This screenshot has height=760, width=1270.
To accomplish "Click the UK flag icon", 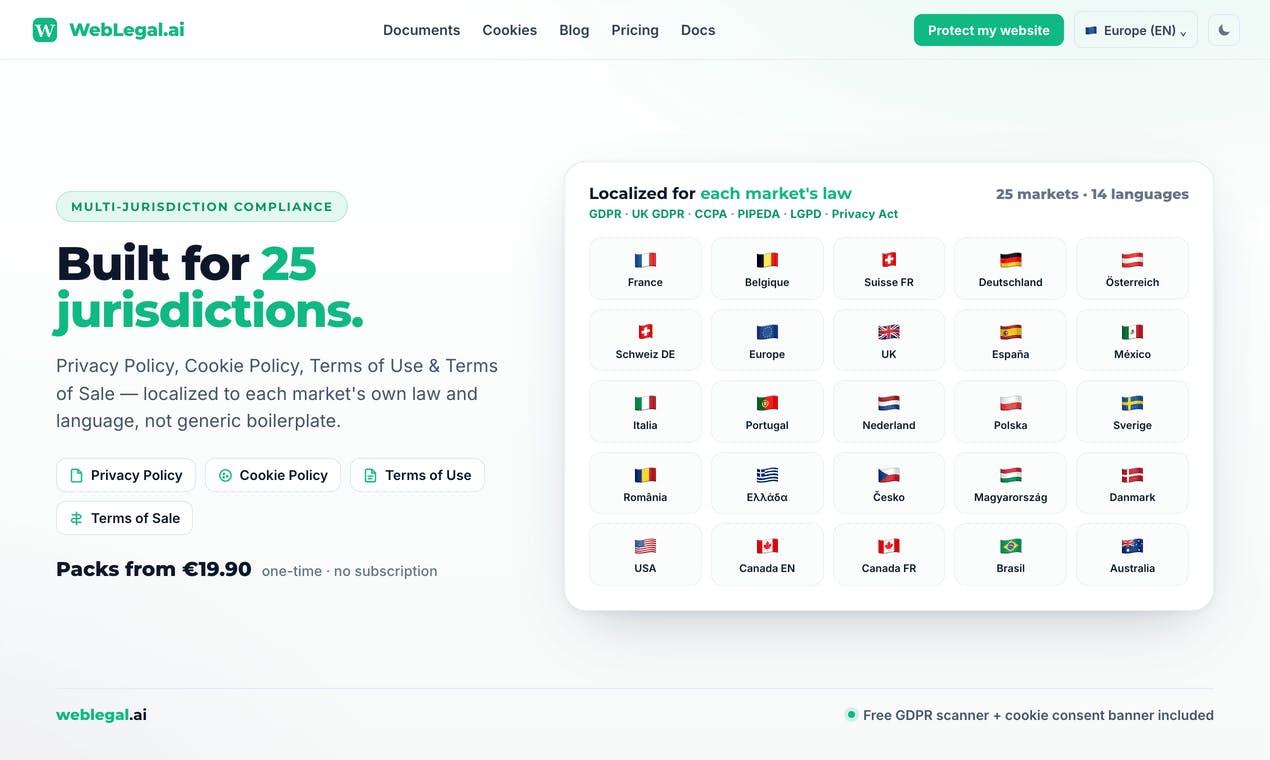I will [x=889, y=332].
